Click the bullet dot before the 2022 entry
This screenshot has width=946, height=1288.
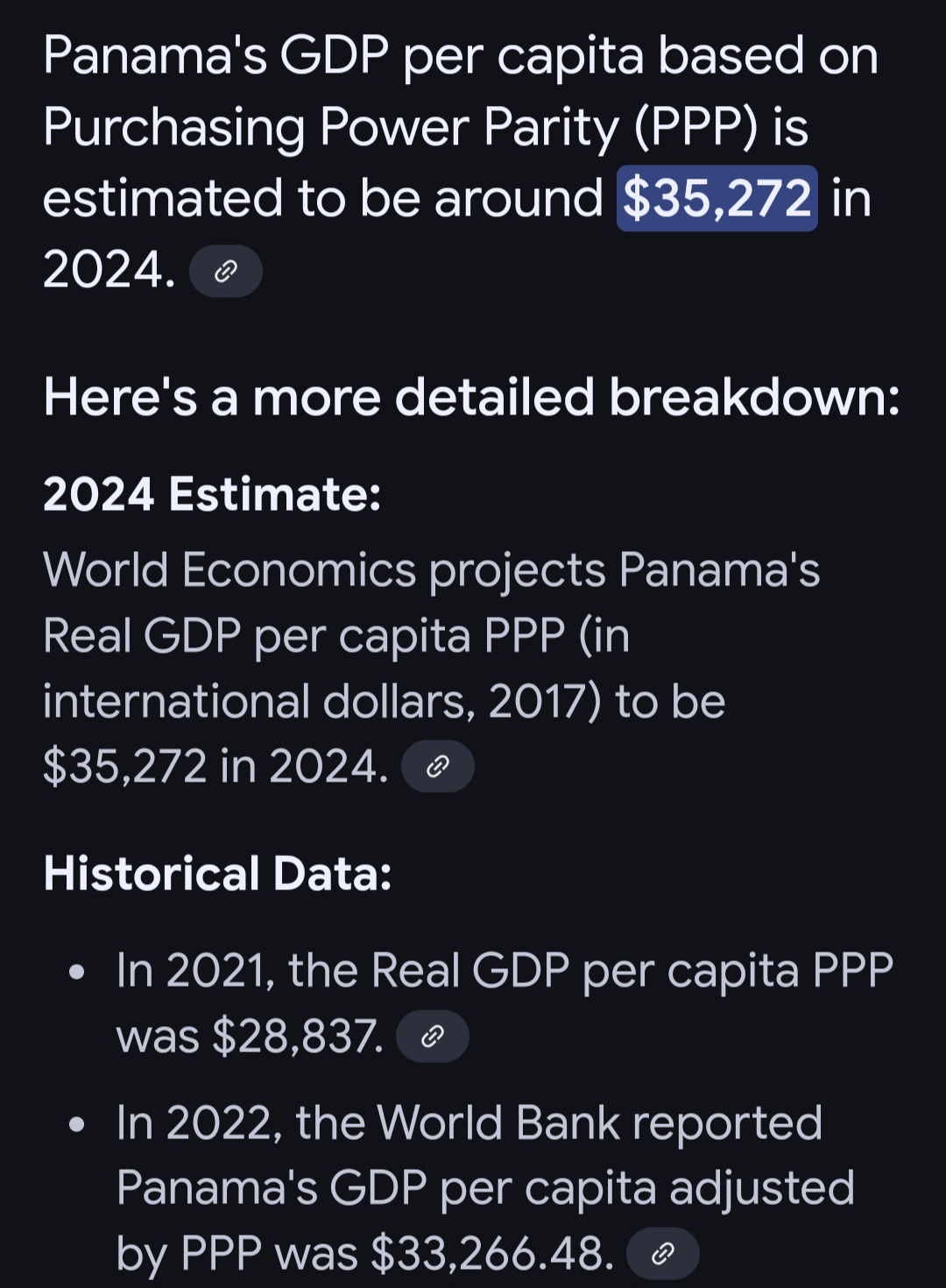(x=78, y=1124)
